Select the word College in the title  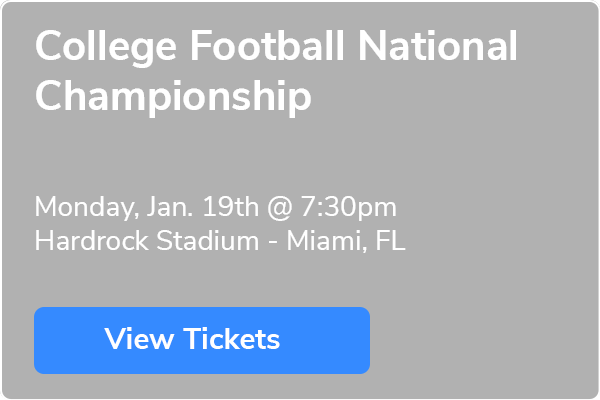(106, 47)
